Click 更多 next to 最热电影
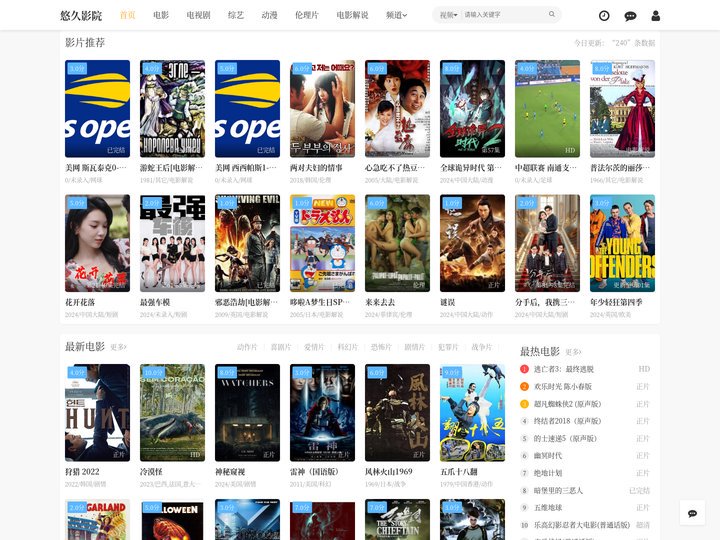This screenshot has height=540, width=720. (573, 352)
